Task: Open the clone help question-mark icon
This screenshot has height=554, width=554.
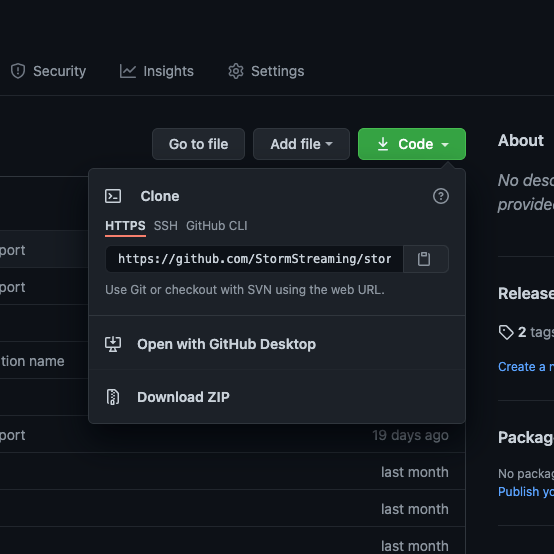Action: [441, 196]
